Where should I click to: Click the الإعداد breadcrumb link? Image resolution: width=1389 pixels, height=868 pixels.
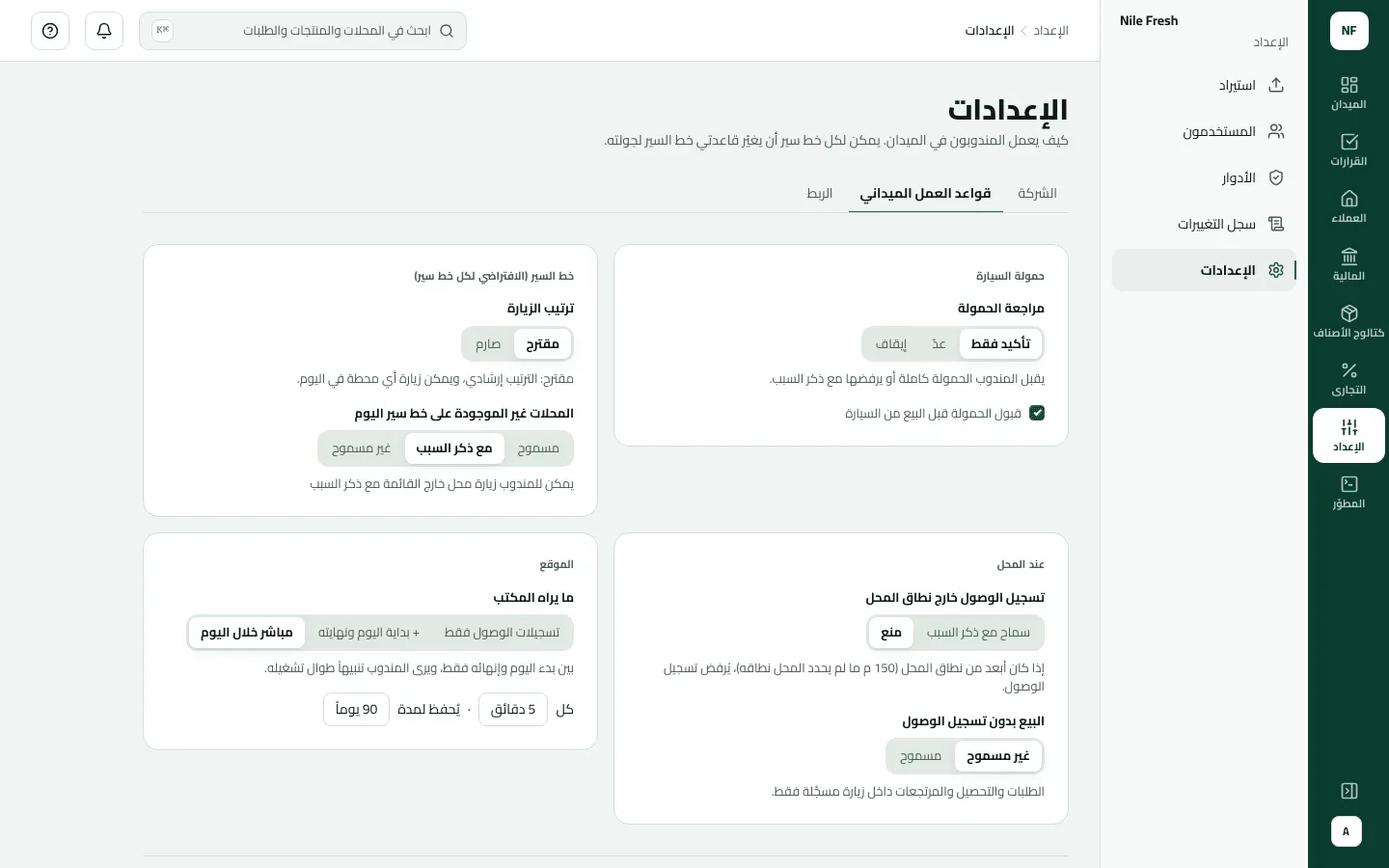click(1050, 31)
